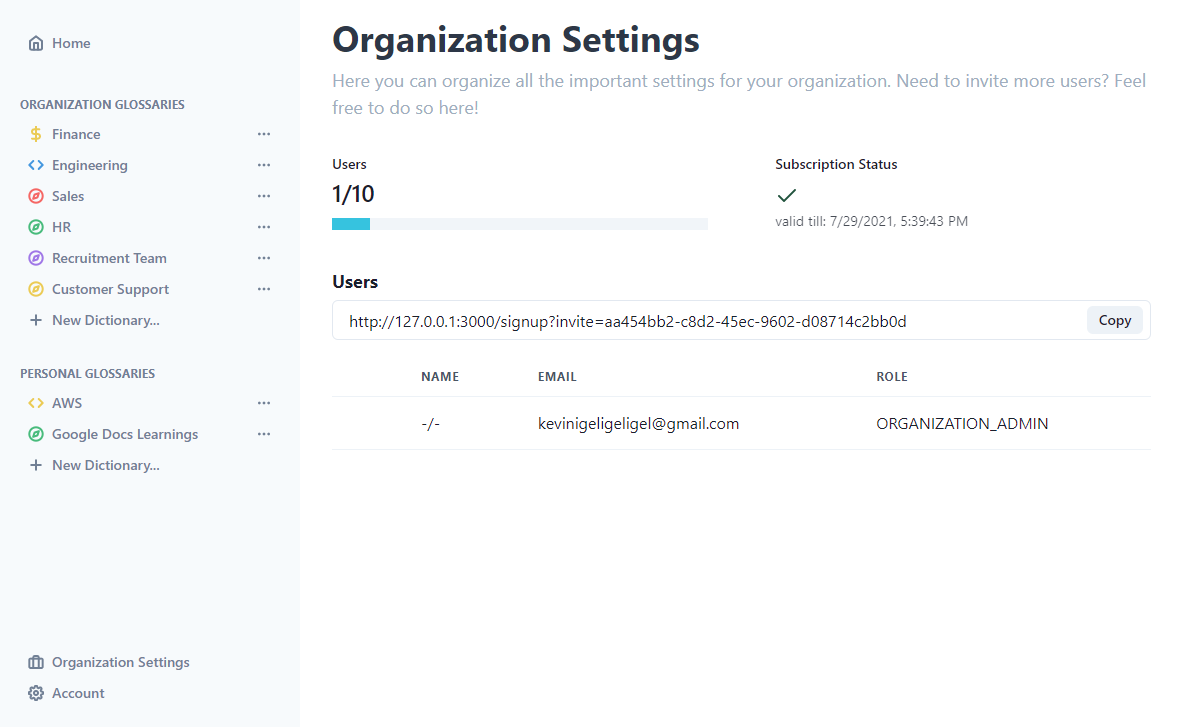The height and width of the screenshot is (727, 1183).
Task: Expand Google Docs Learnings options menu
Action: pos(264,434)
